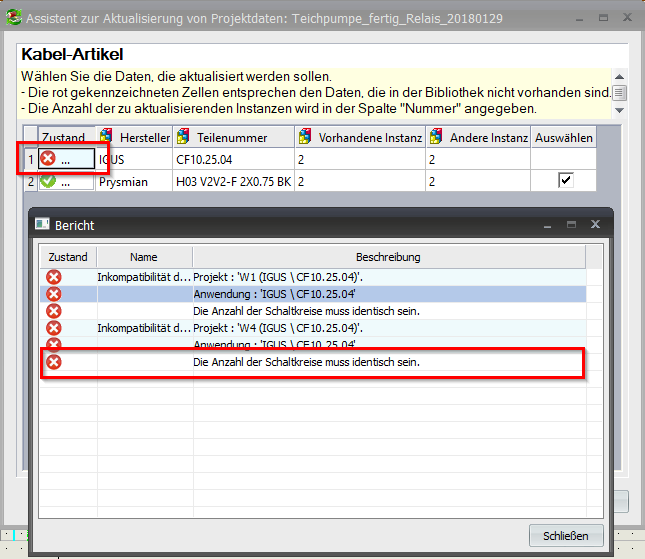645x559 pixels.
Task: Sort report by Beschreibung column header
Action: click(387, 257)
